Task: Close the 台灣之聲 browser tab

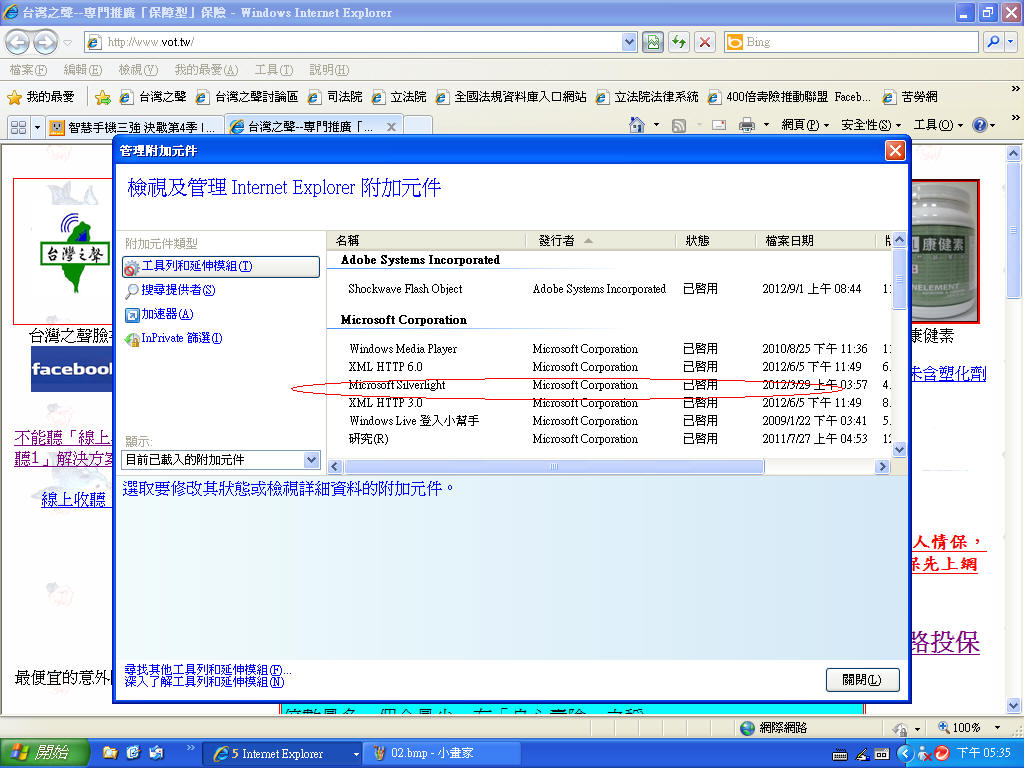Action: click(x=391, y=127)
